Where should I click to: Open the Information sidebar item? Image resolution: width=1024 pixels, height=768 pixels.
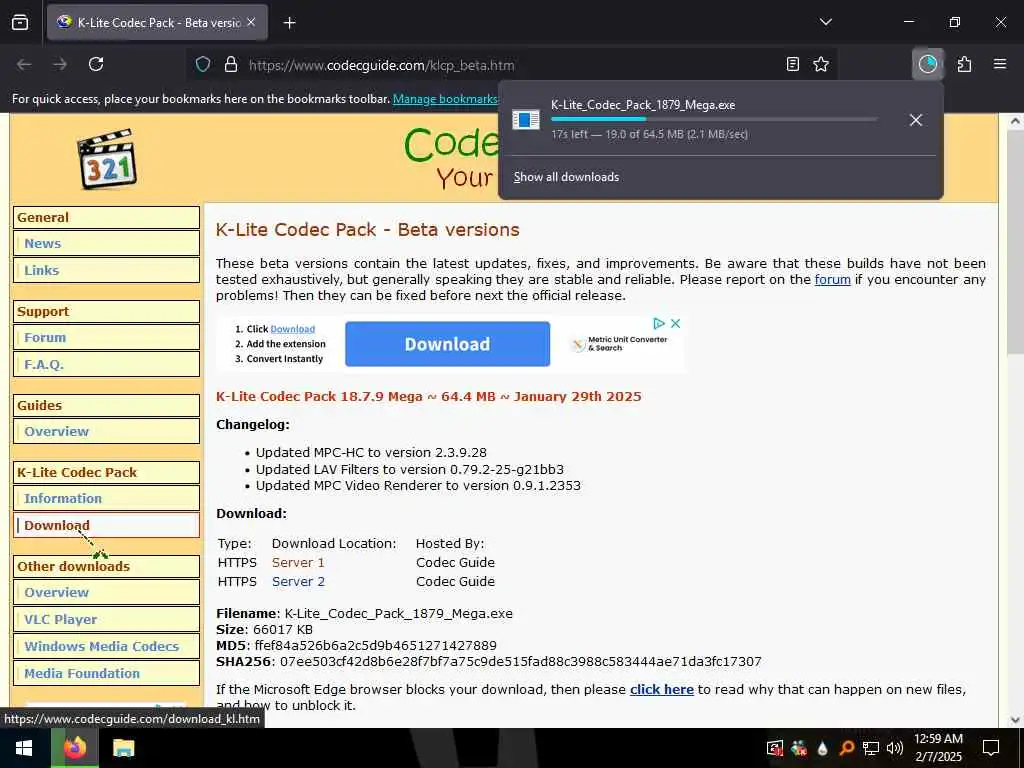(x=106, y=499)
